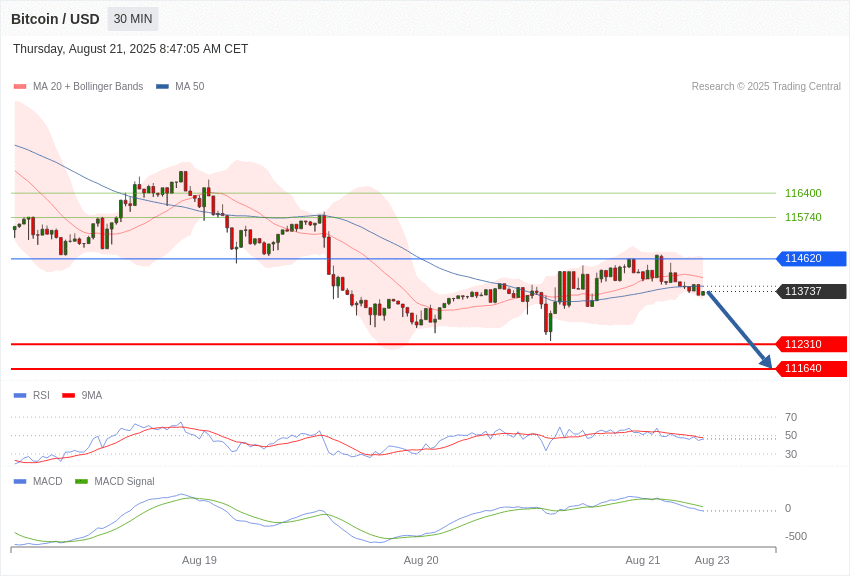This screenshot has width=850, height=576.
Task: Click the red 9MA legend swatch
Action: (x=68, y=396)
